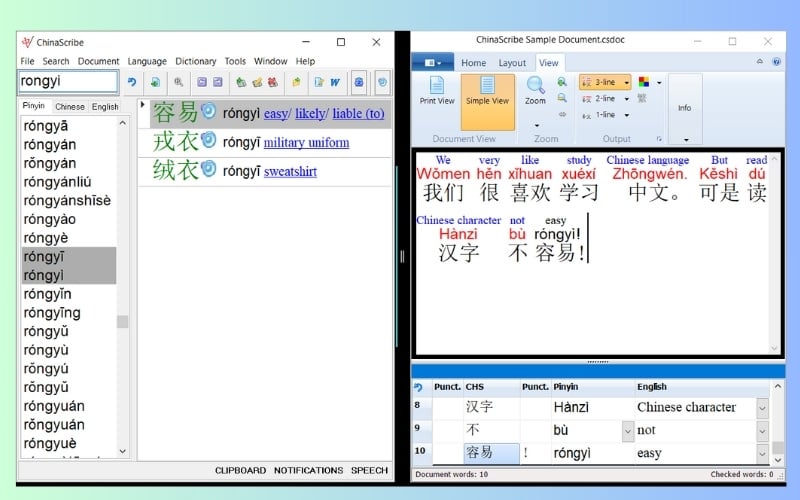Image resolution: width=800 pixels, height=500 pixels.
Task: Click the green import document toolbar icon
Action: coord(155,82)
